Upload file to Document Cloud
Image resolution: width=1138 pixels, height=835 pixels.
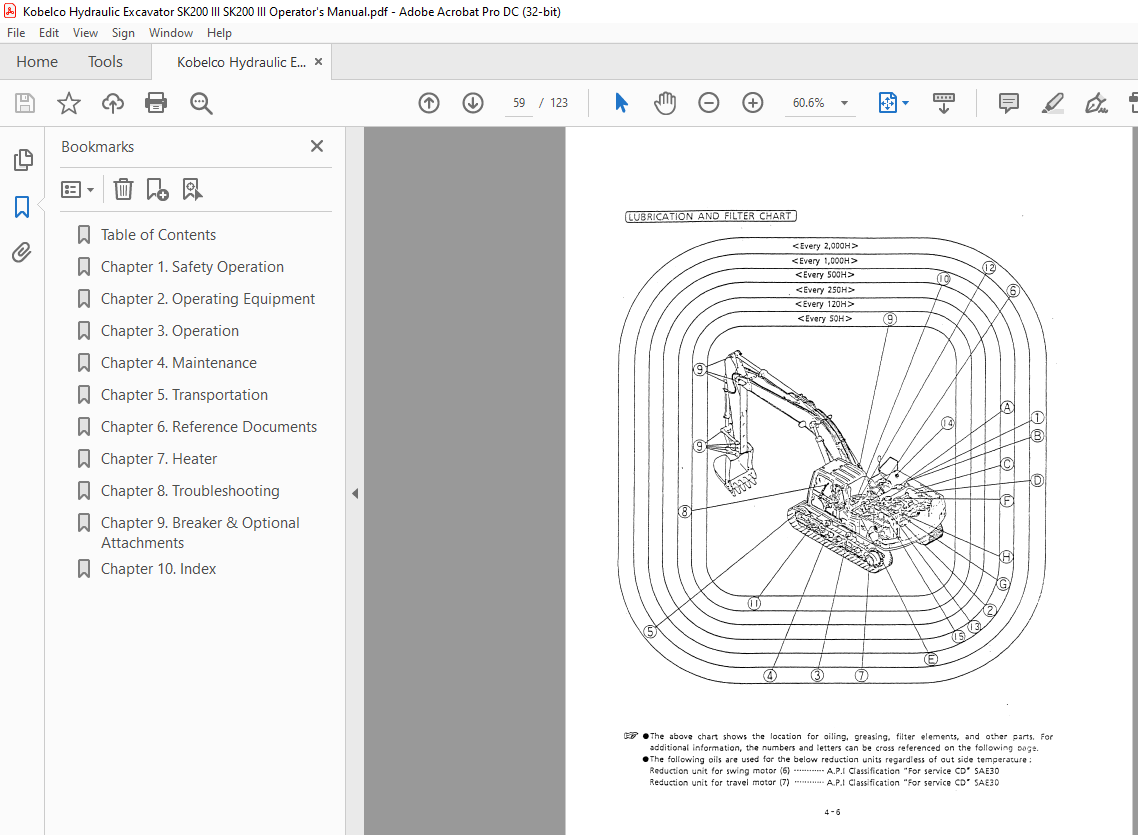coord(112,103)
